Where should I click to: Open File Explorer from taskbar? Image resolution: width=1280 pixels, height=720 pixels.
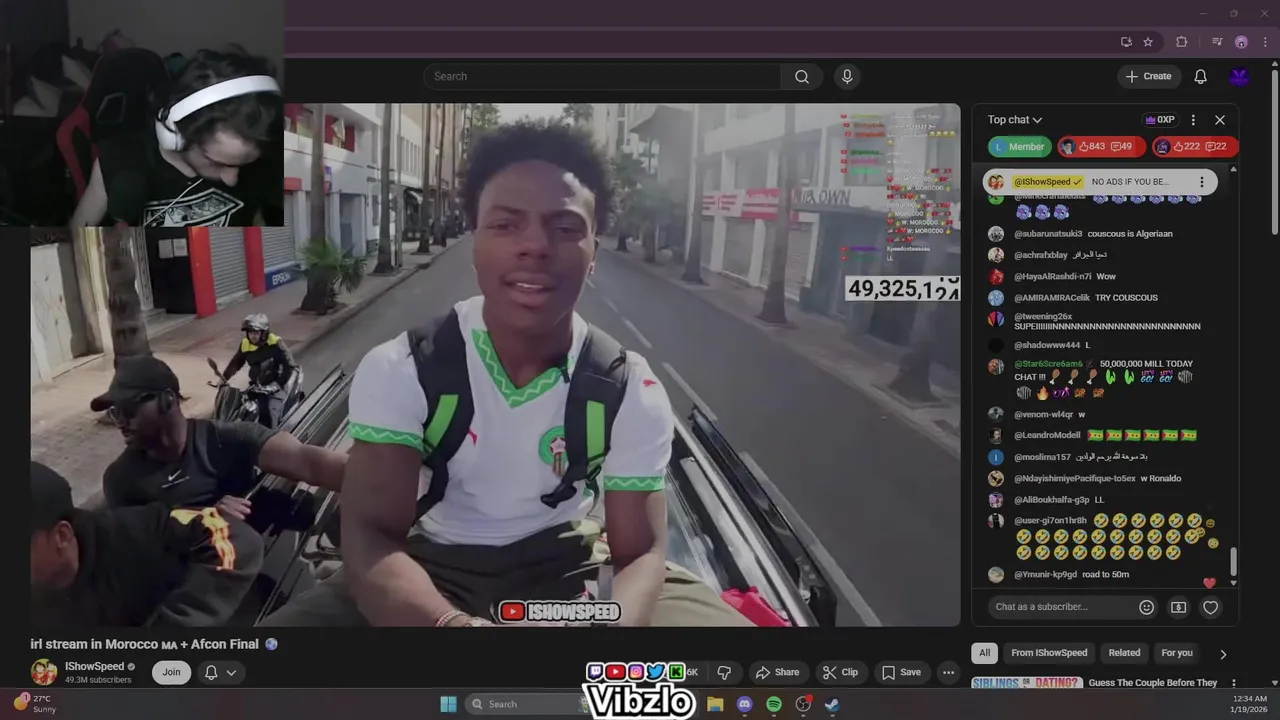click(715, 704)
